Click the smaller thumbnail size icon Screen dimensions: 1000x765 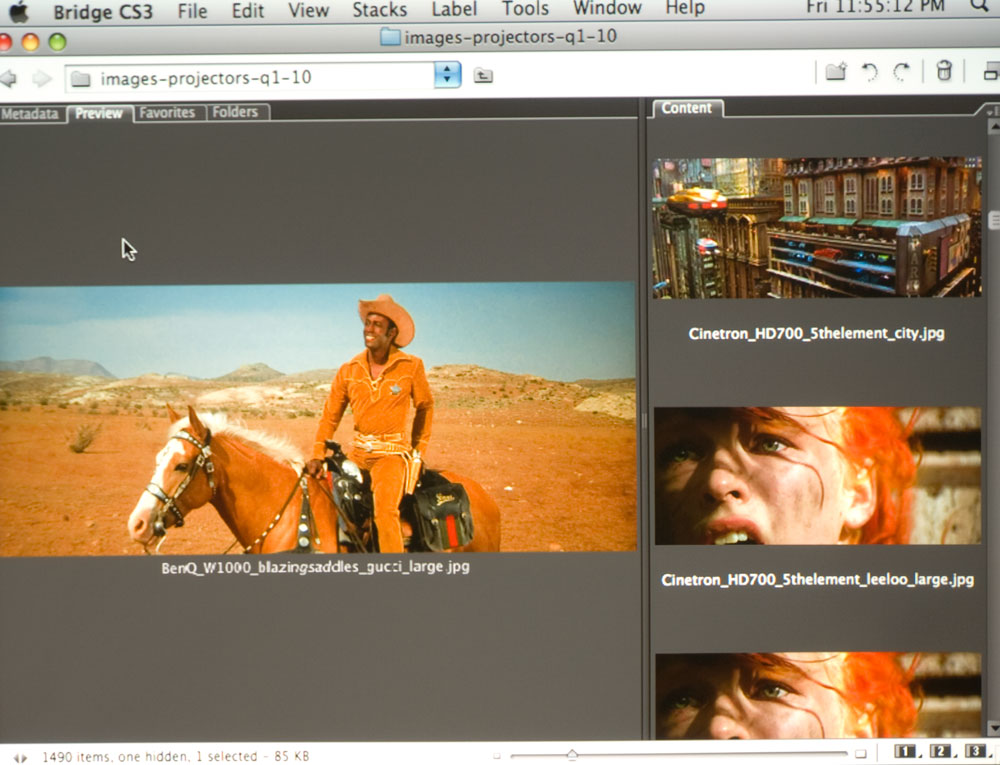(x=496, y=756)
